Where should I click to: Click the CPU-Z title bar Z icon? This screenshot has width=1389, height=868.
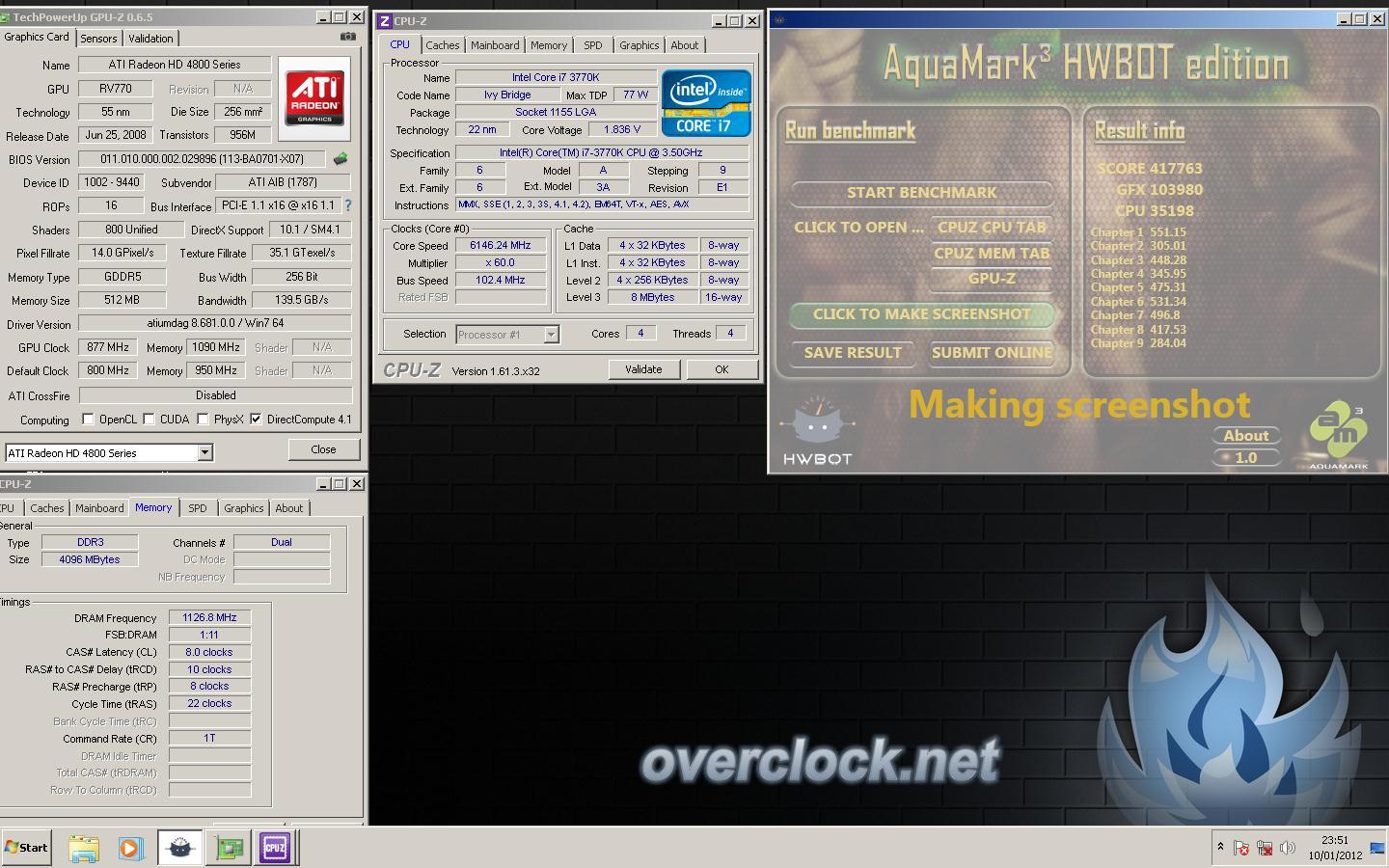pos(384,21)
